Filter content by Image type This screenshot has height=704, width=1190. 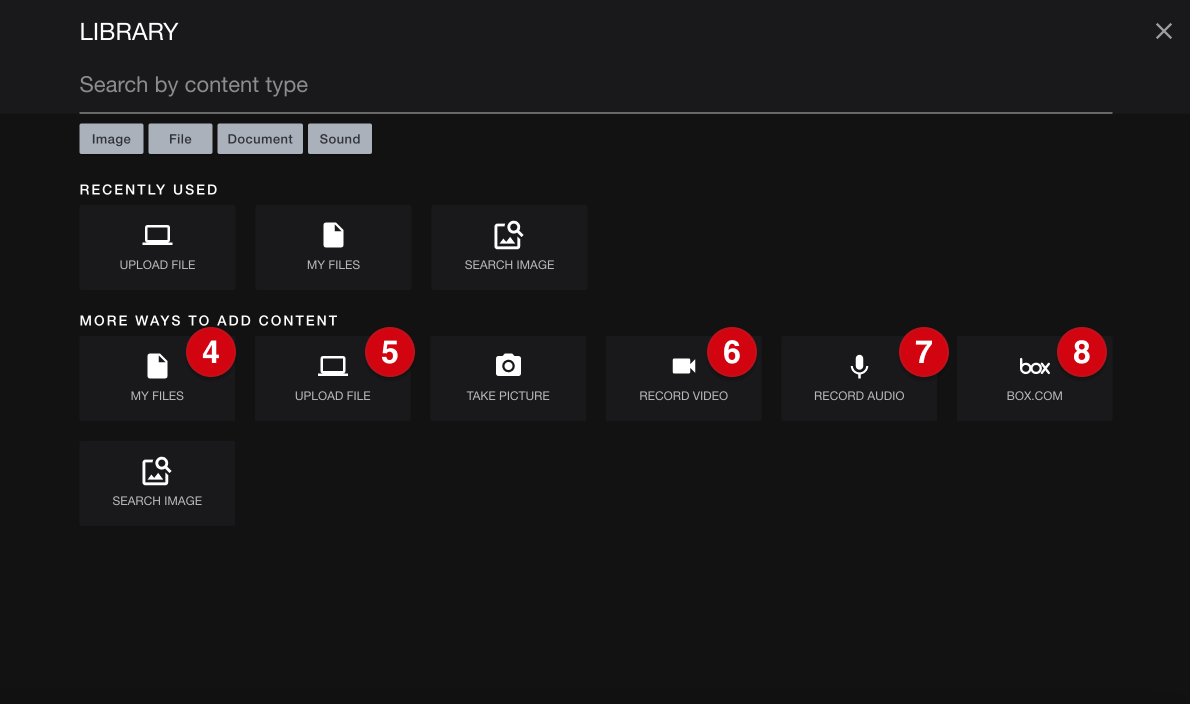(x=112, y=139)
